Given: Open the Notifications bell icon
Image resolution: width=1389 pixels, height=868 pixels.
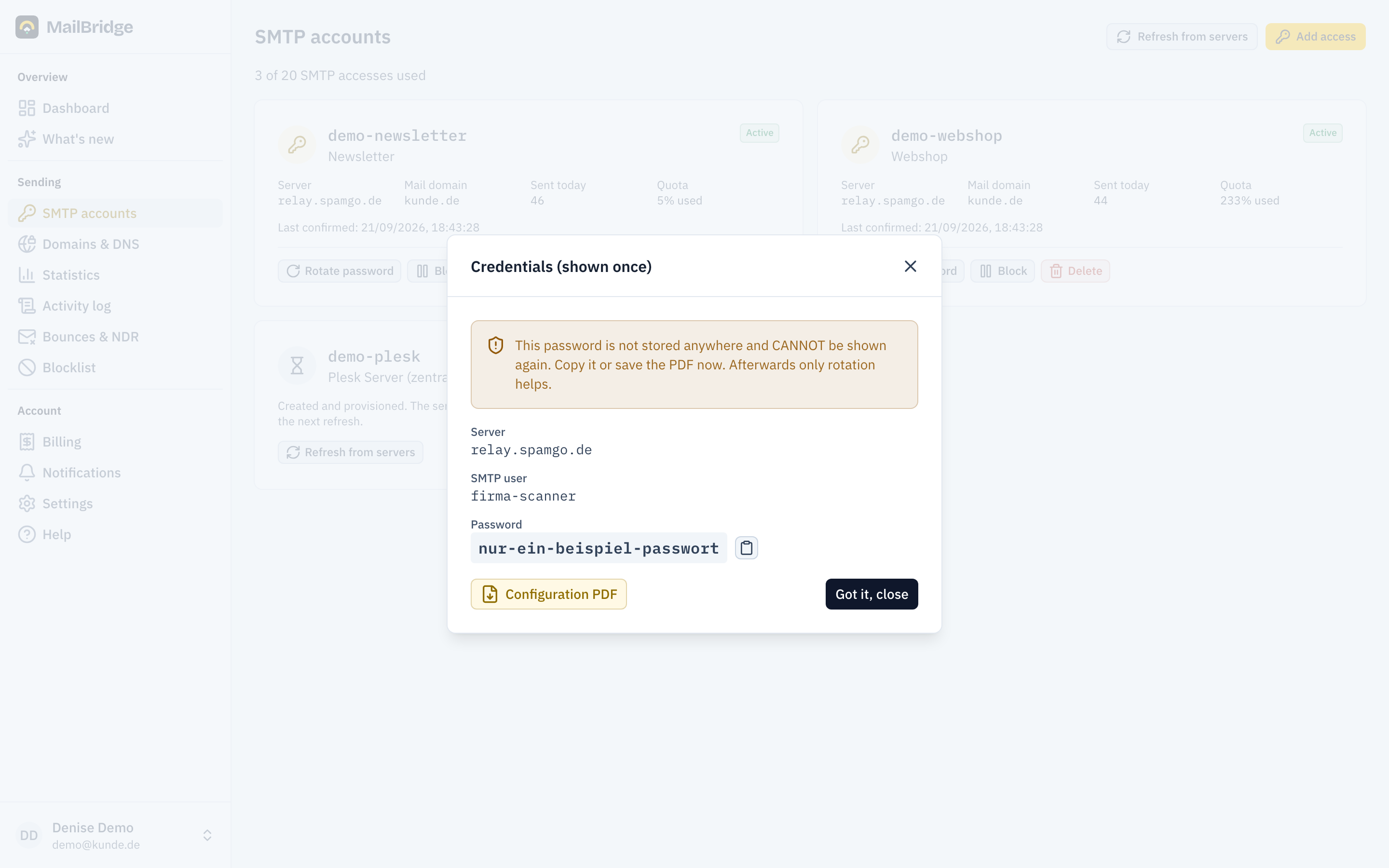Looking at the screenshot, I should [27, 473].
